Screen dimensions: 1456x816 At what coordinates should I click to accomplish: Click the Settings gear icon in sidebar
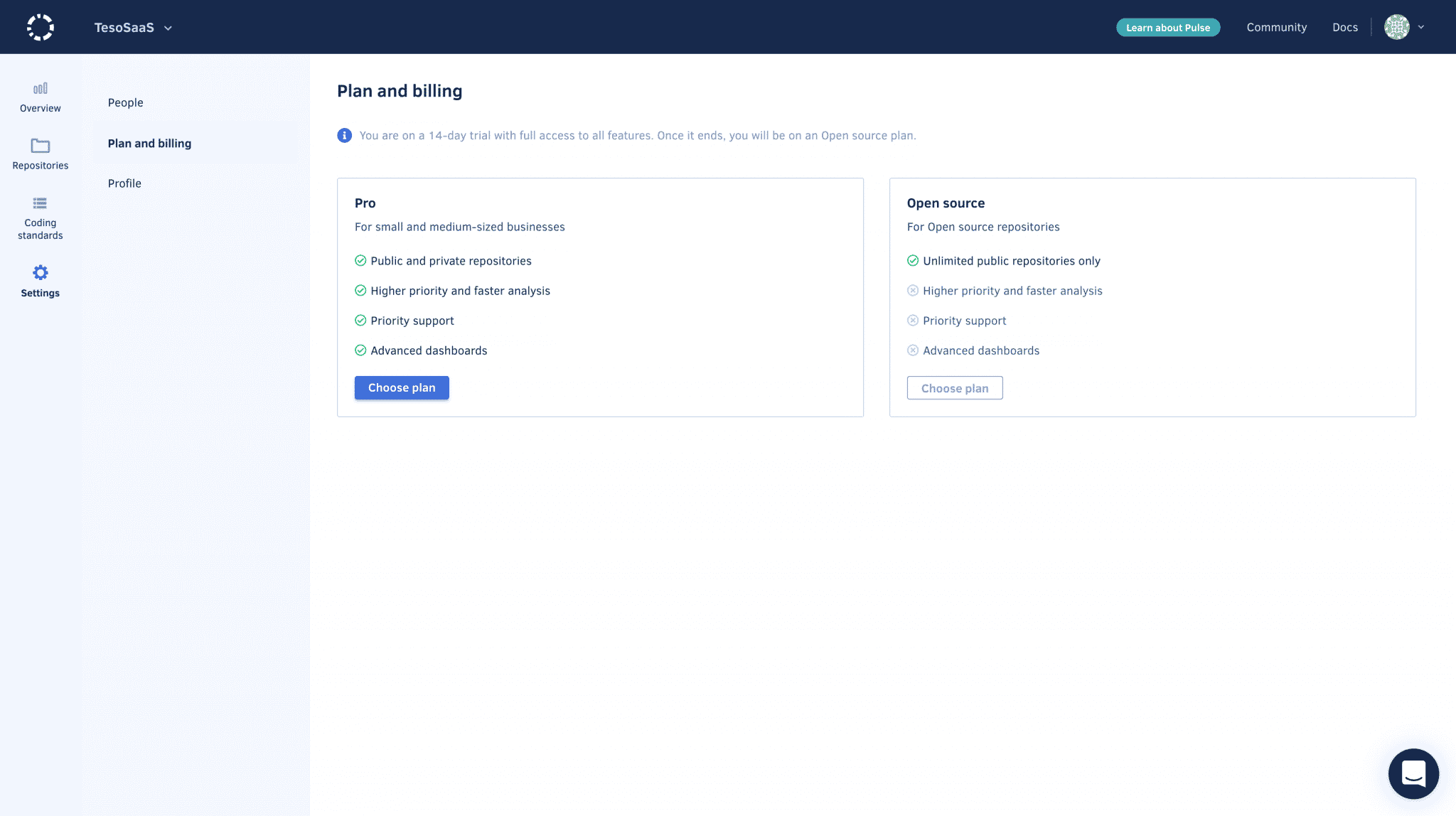click(x=40, y=272)
